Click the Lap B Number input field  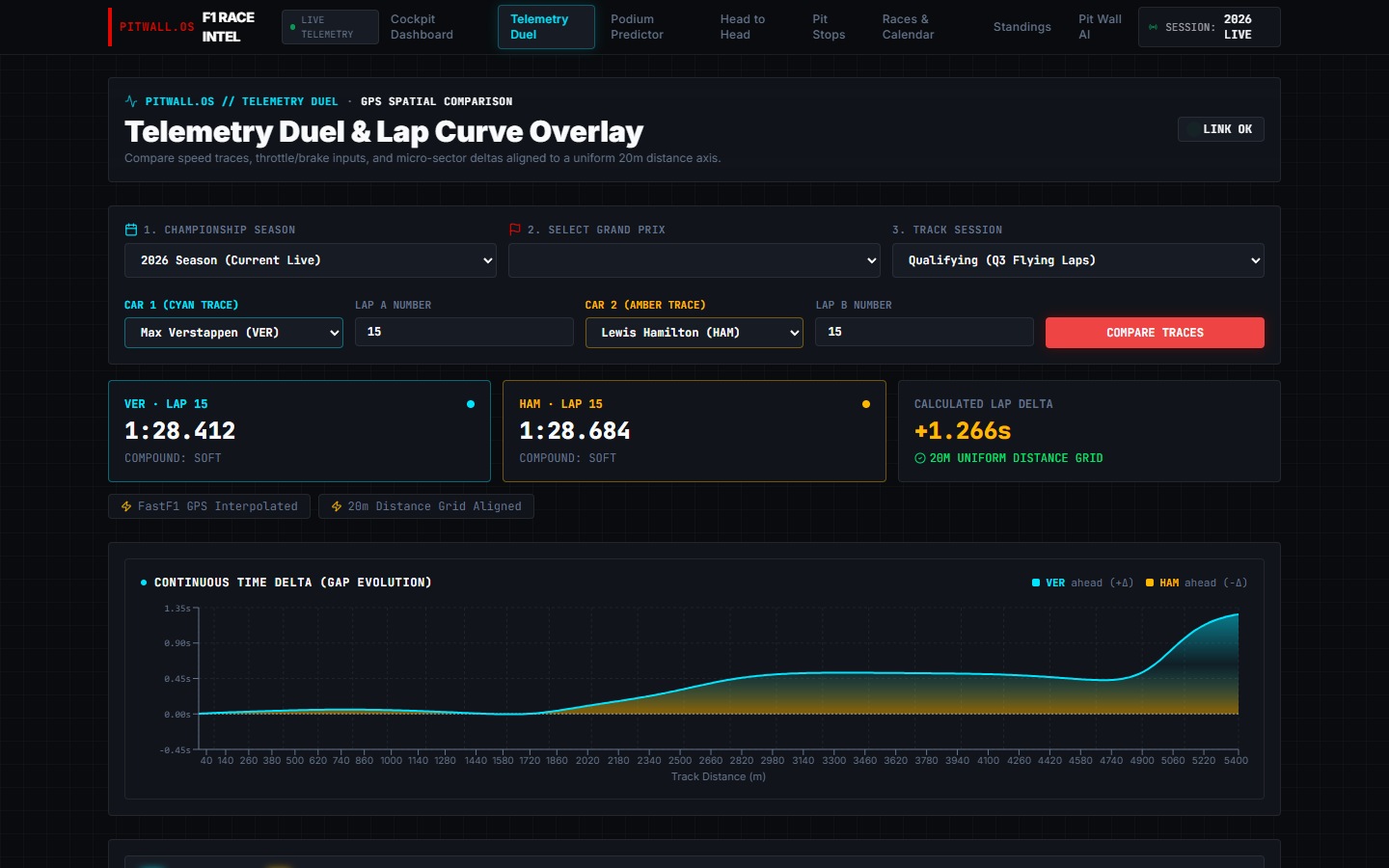coord(924,332)
